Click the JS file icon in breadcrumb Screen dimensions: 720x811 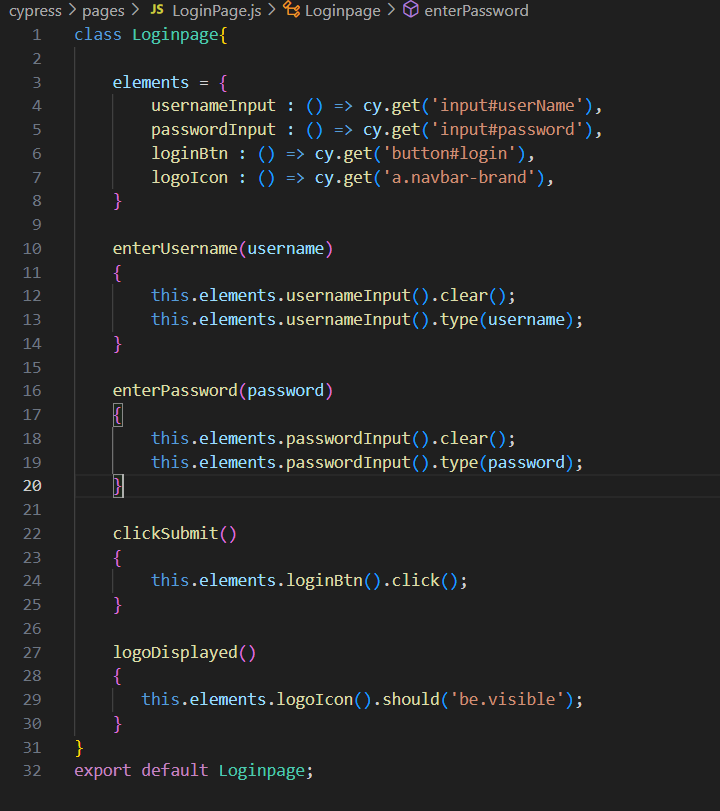(157, 9)
